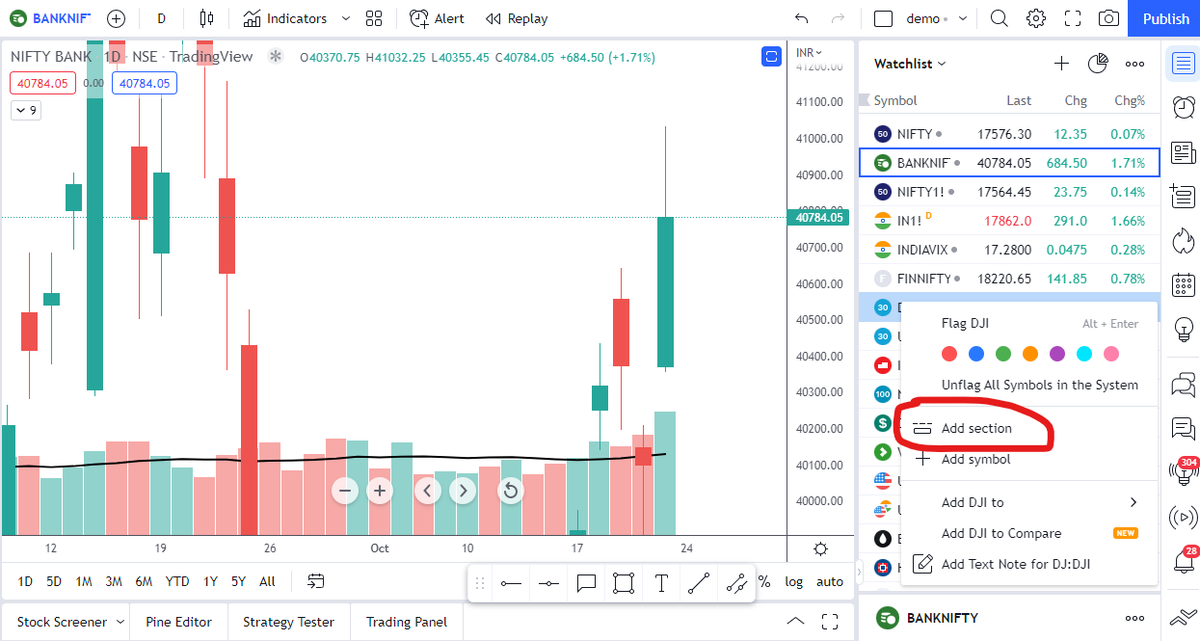Zoom out chart with minus button
This screenshot has width=1200, height=641.
[346, 490]
